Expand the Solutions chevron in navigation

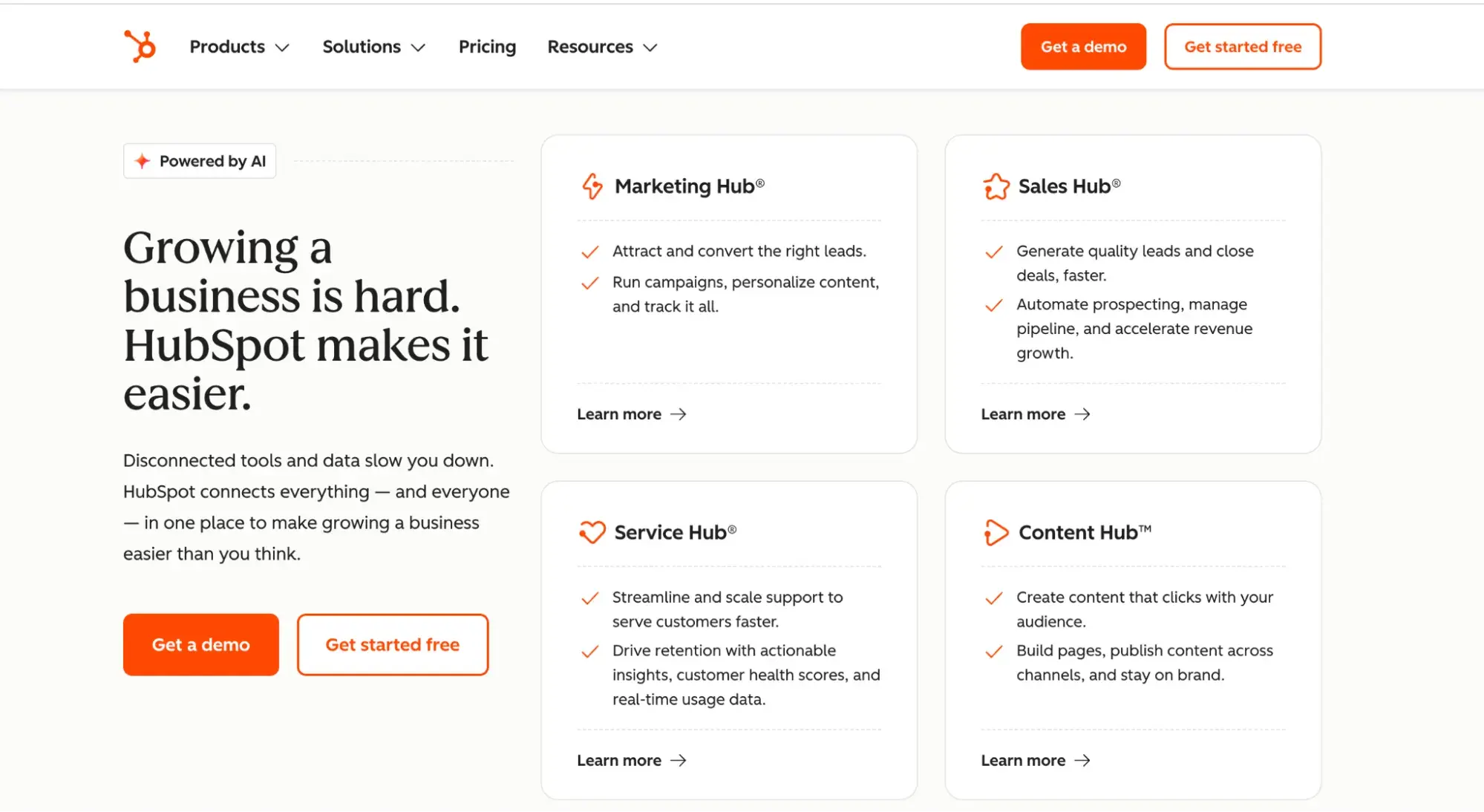419,48
